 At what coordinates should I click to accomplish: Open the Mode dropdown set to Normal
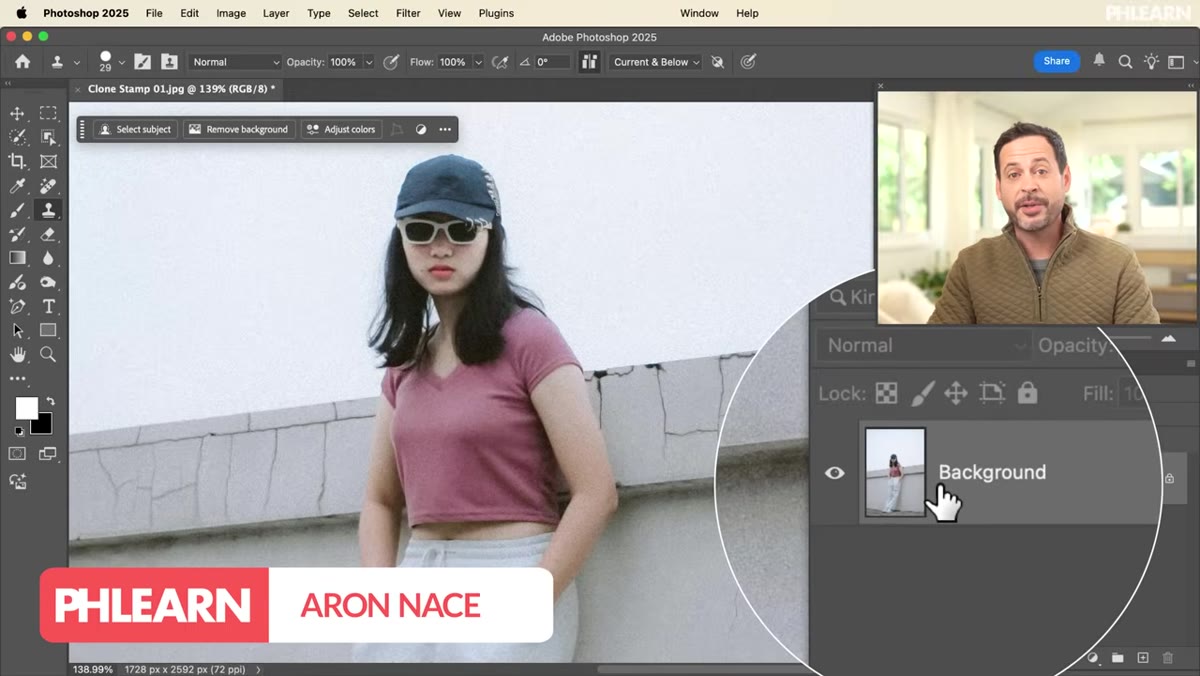pos(236,62)
